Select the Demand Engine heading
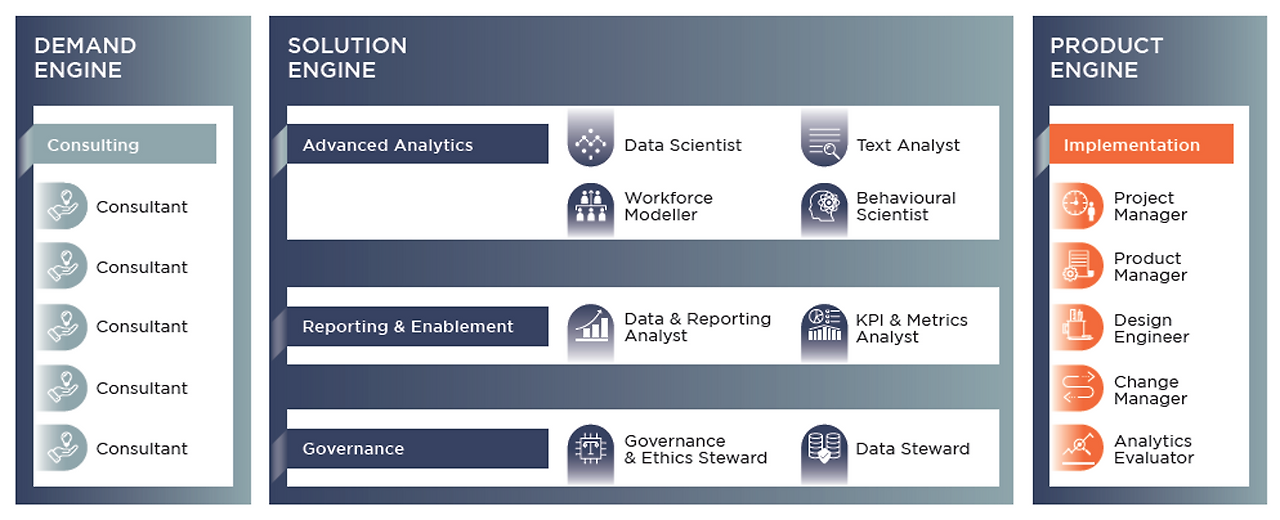Viewport: 1280px width, 520px height. (x=85, y=58)
